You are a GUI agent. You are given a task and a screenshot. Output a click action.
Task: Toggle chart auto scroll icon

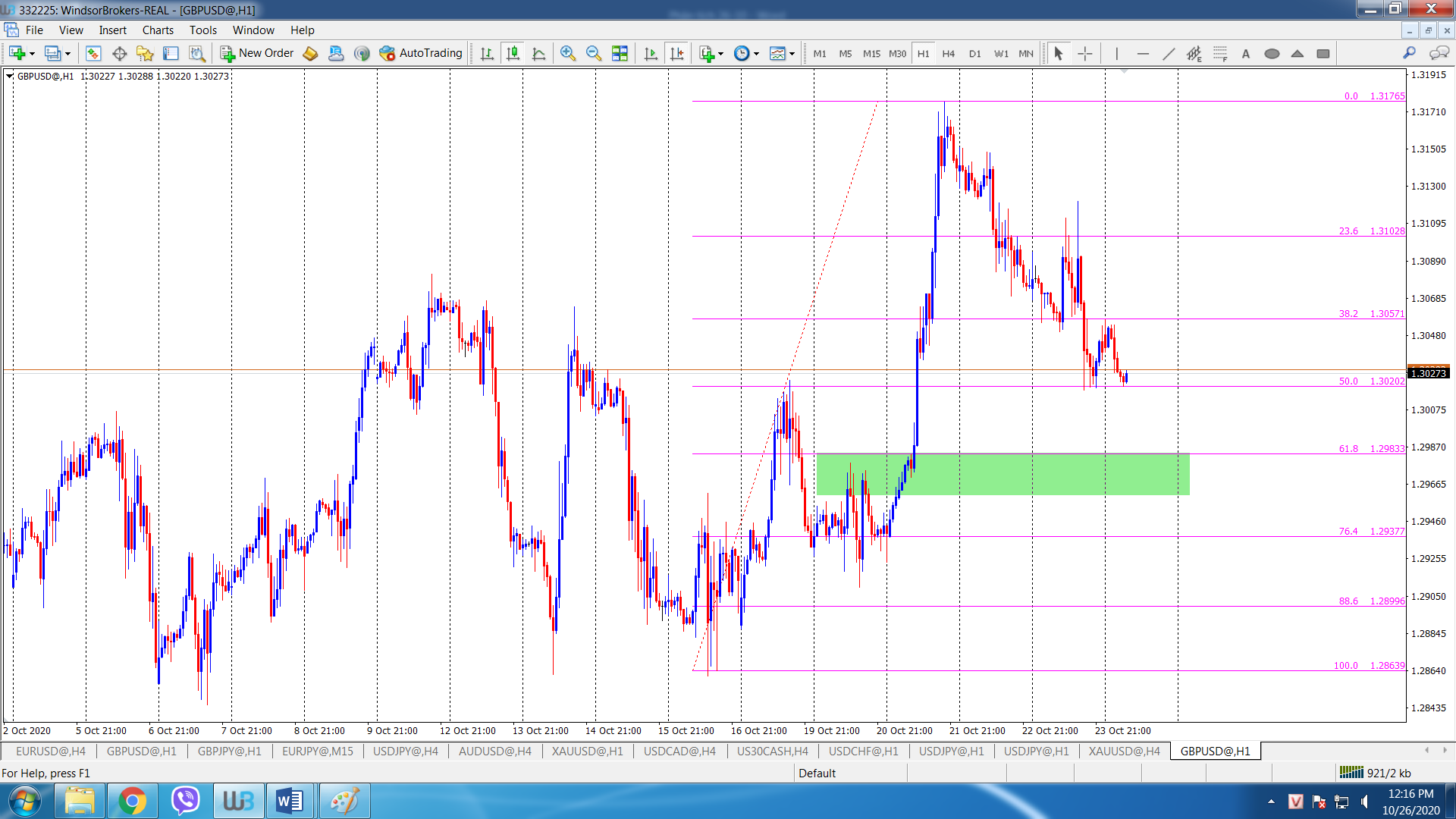click(x=651, y=53)
